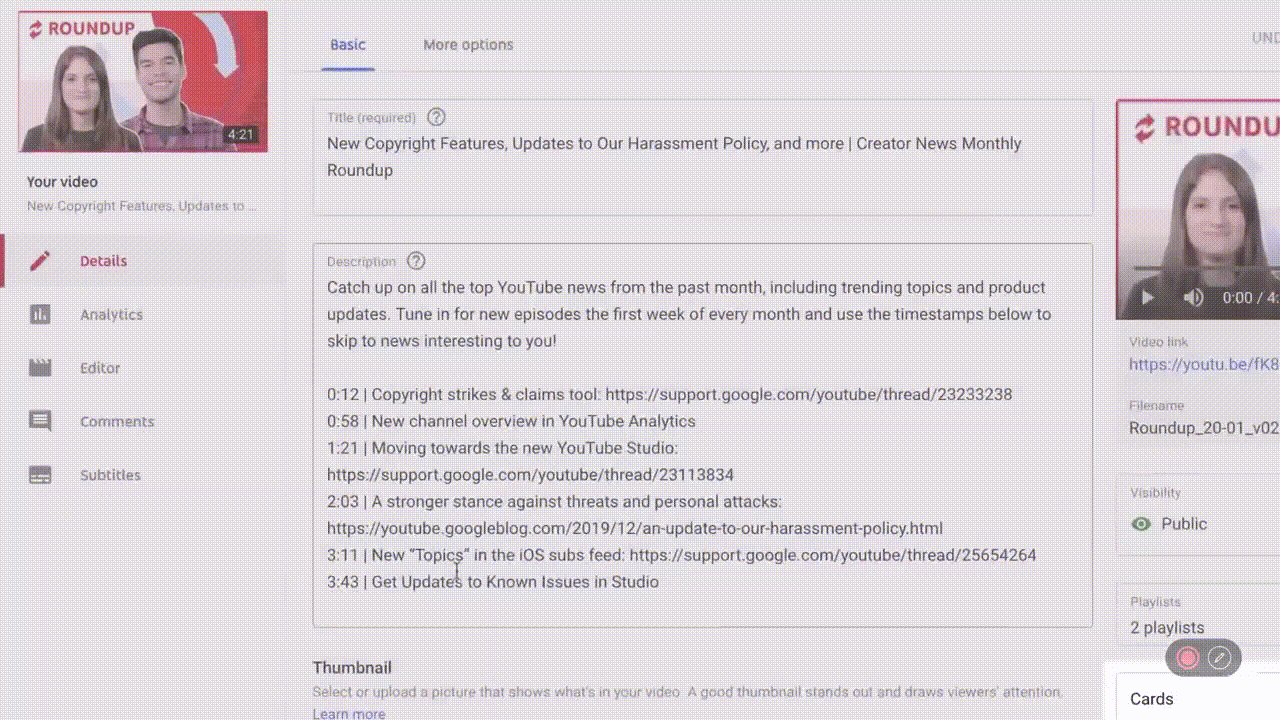Click into the Title text field
The image size is (1280, 720).
pos(703,157)
